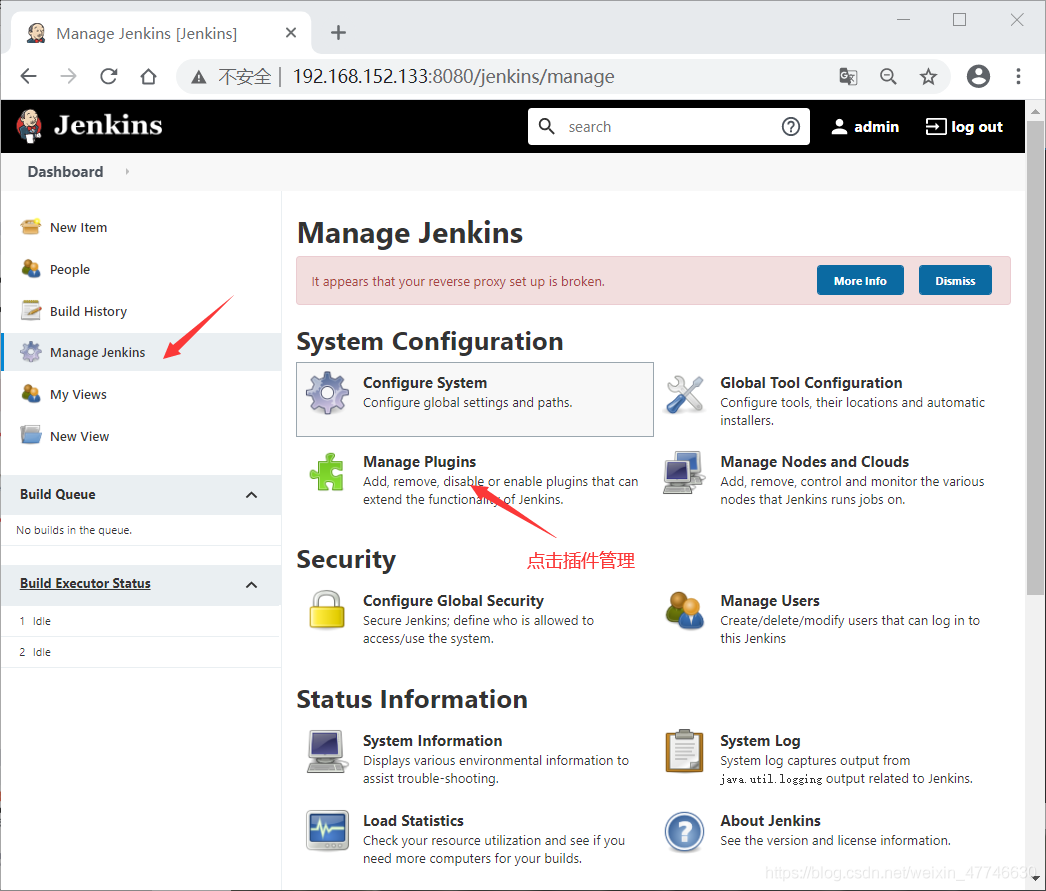Click the page vertical scrollbar thumb
The width and height of the screenshot is (1046, 891).
[x=1035, y=357]
